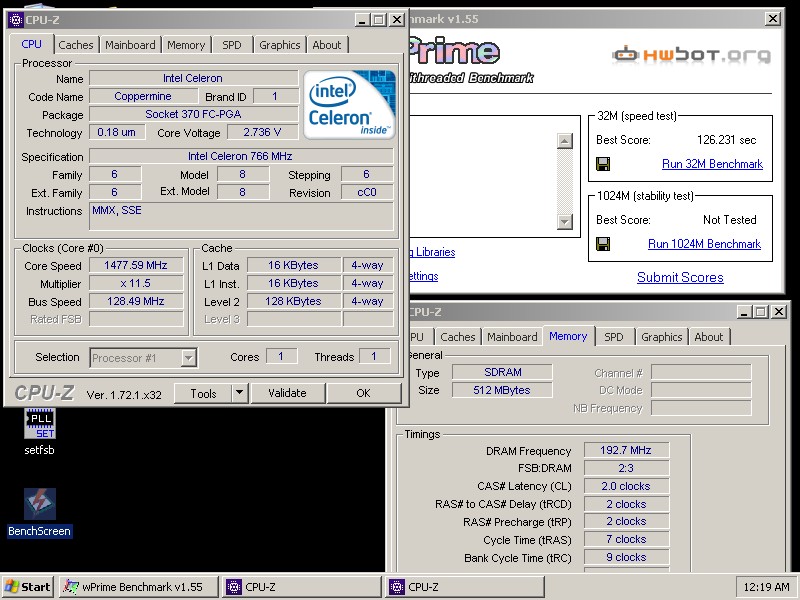This screenshot has height=600, width=800.
Task: Click the CPU-Z title bar app icon
Action: click(15, 20)
